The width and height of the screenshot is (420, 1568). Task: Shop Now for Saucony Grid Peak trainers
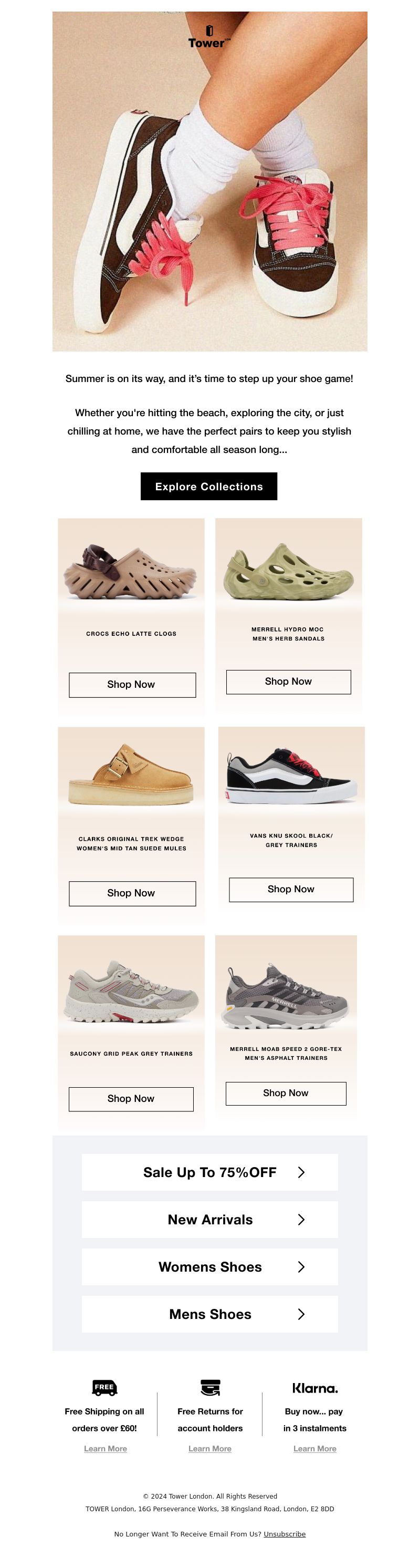tap(131, 1099)
